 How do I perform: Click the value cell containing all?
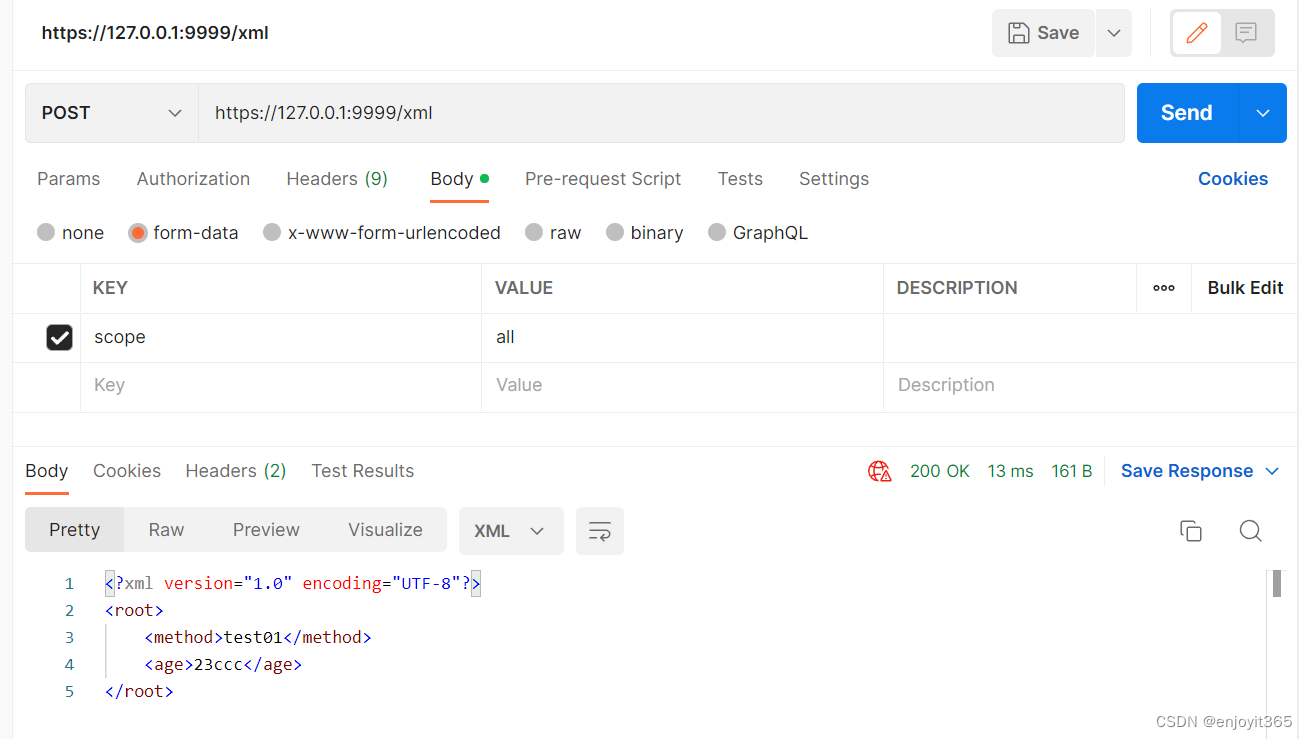683,338
